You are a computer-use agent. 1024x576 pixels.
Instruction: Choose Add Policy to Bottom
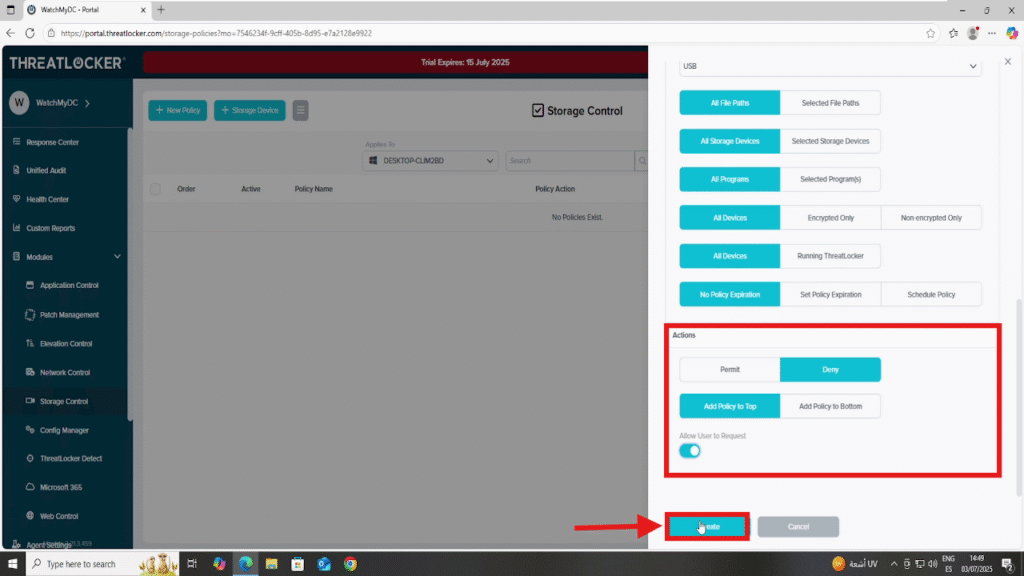click(830, 406)
